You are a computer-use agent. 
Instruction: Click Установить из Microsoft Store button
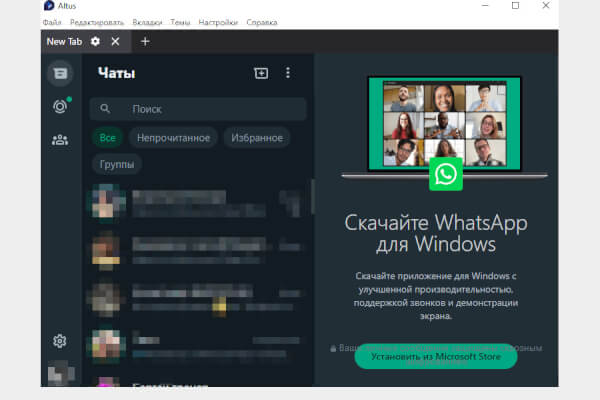click(x=436, y=356)
